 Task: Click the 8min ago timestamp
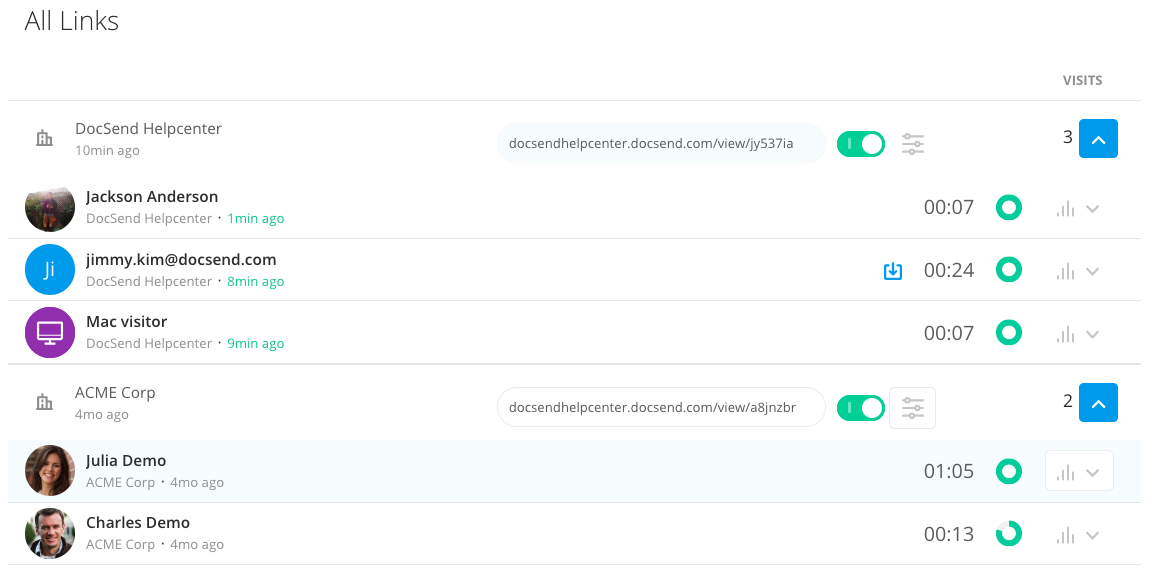coord(256,281)
